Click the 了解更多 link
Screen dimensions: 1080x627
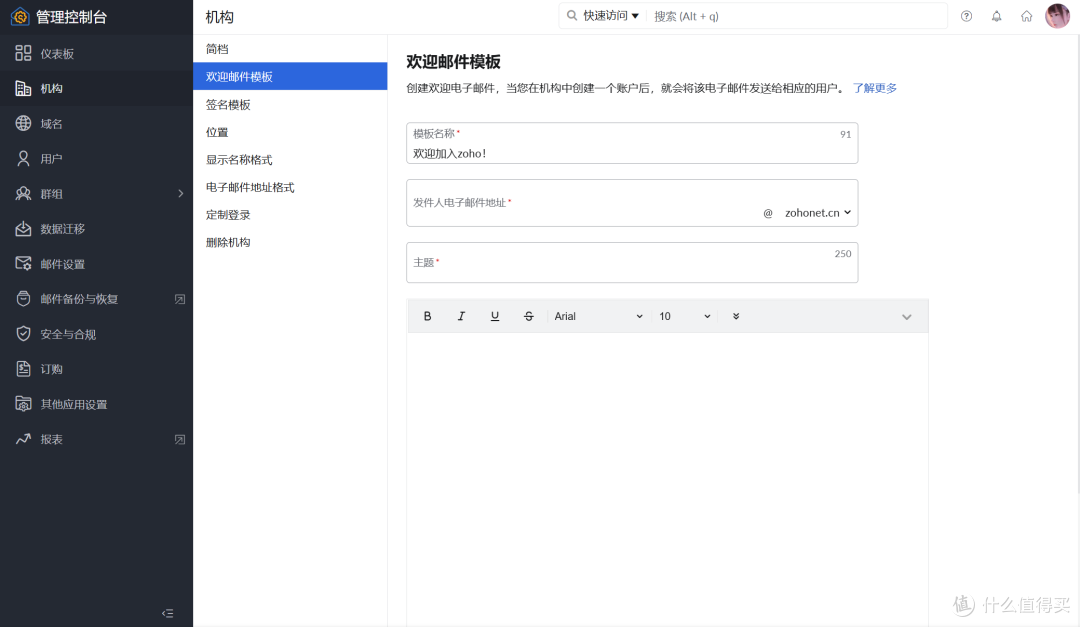coord(875,88)
